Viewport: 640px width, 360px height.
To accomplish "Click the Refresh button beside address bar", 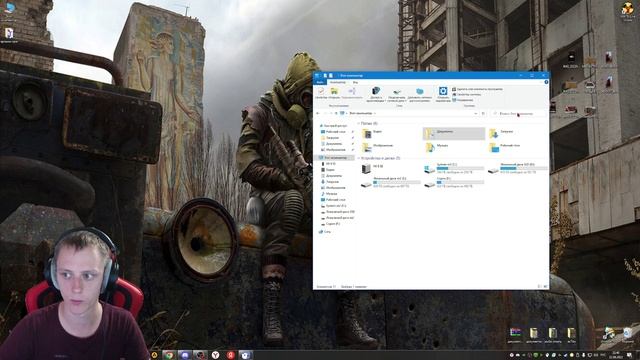I will coord(483,113).
